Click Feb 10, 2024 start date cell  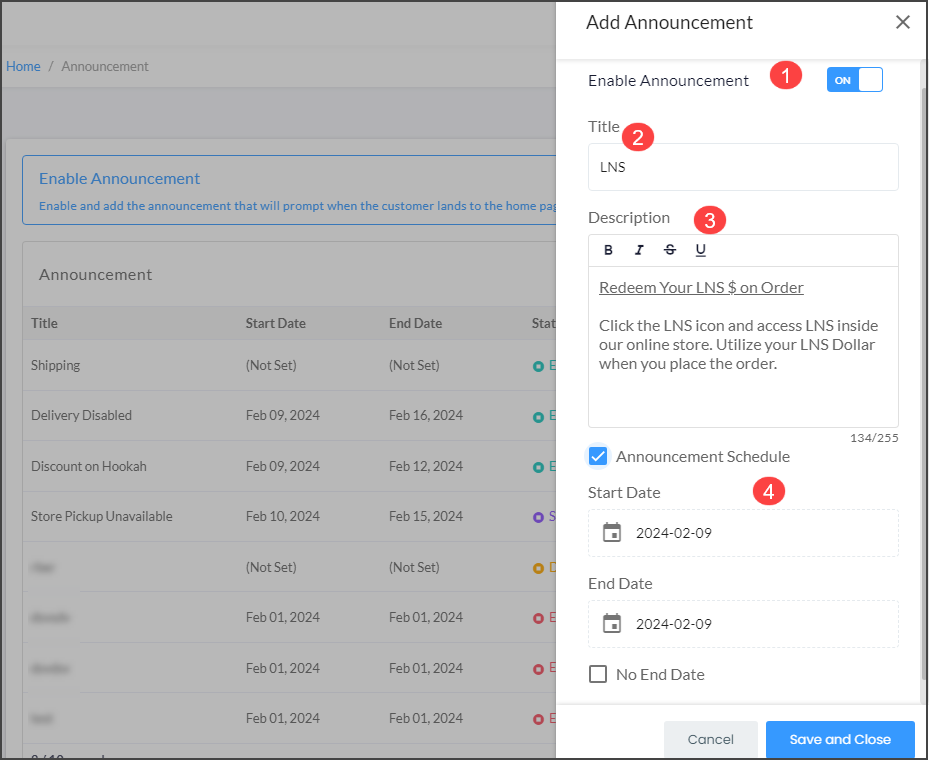point(283,517)
